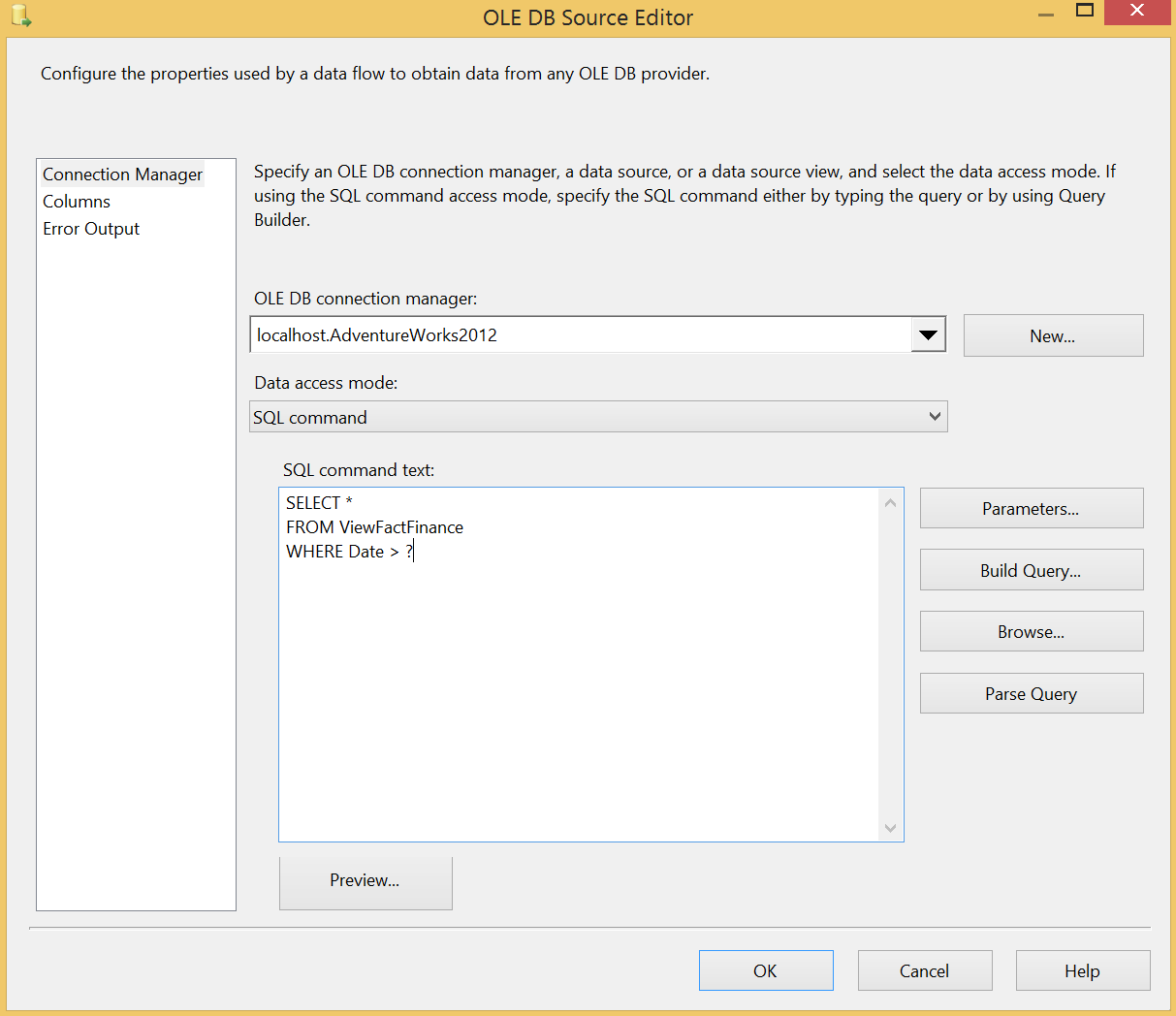Screen dimensions: 1176x1016
Task: Click the OLE DB source icon in title bar
Action: click(20, 16)
